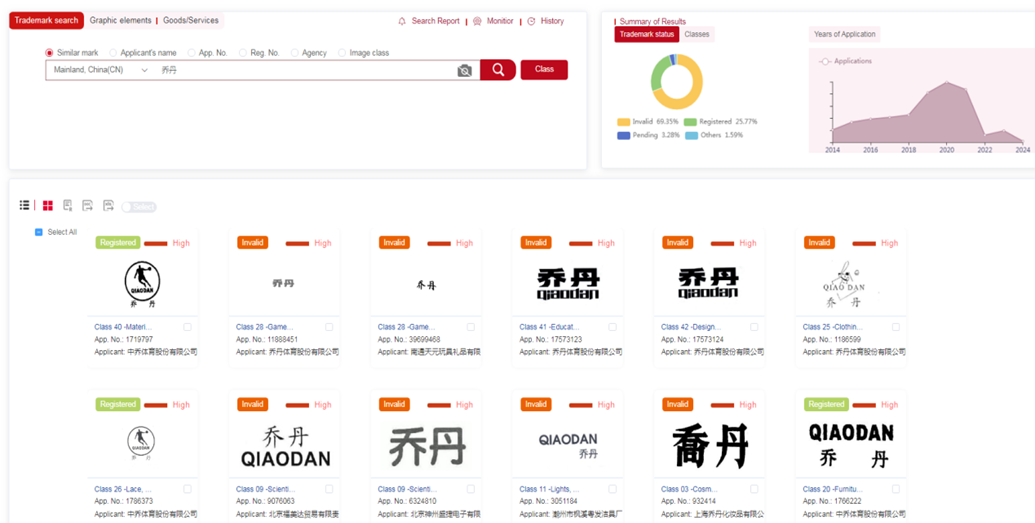Tick checkbox for Class 26 result card
The image size is (1035, 523).
coord(187,489)
